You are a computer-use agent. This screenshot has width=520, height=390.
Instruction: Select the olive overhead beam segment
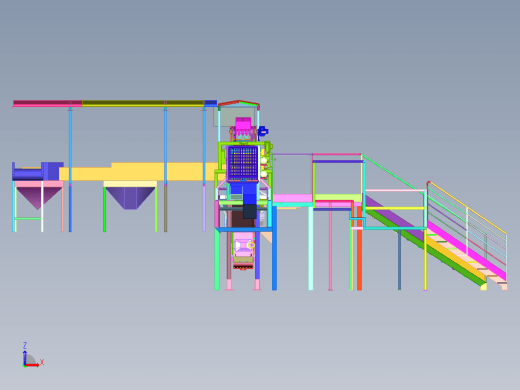(x=143, y=103)
